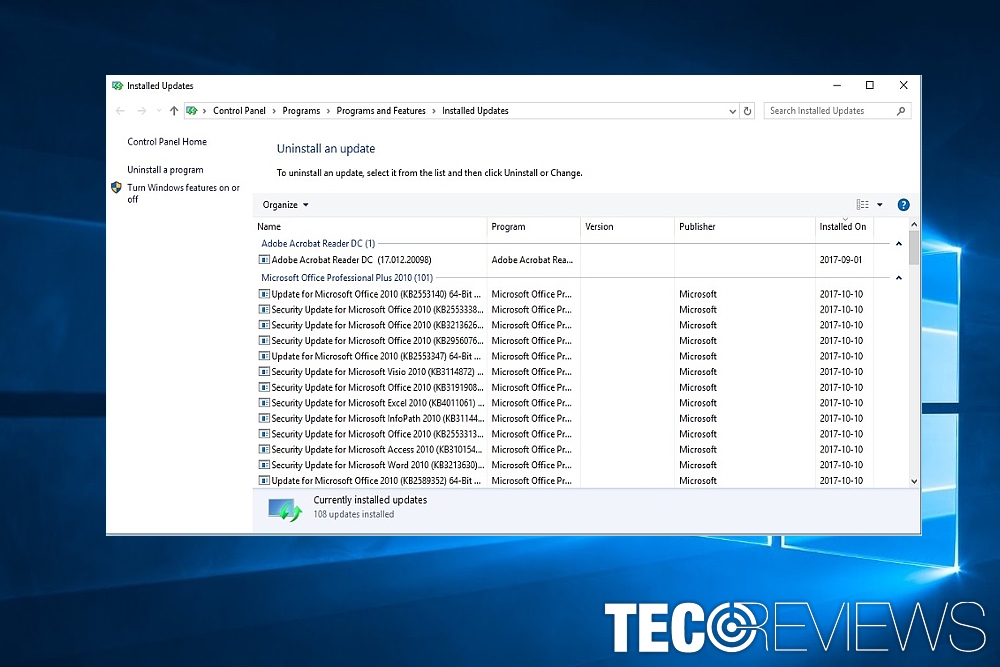The height and width of the screenshot is (667, 1000).
Task: Click the search magnifier icon
Action: point(901,111)
